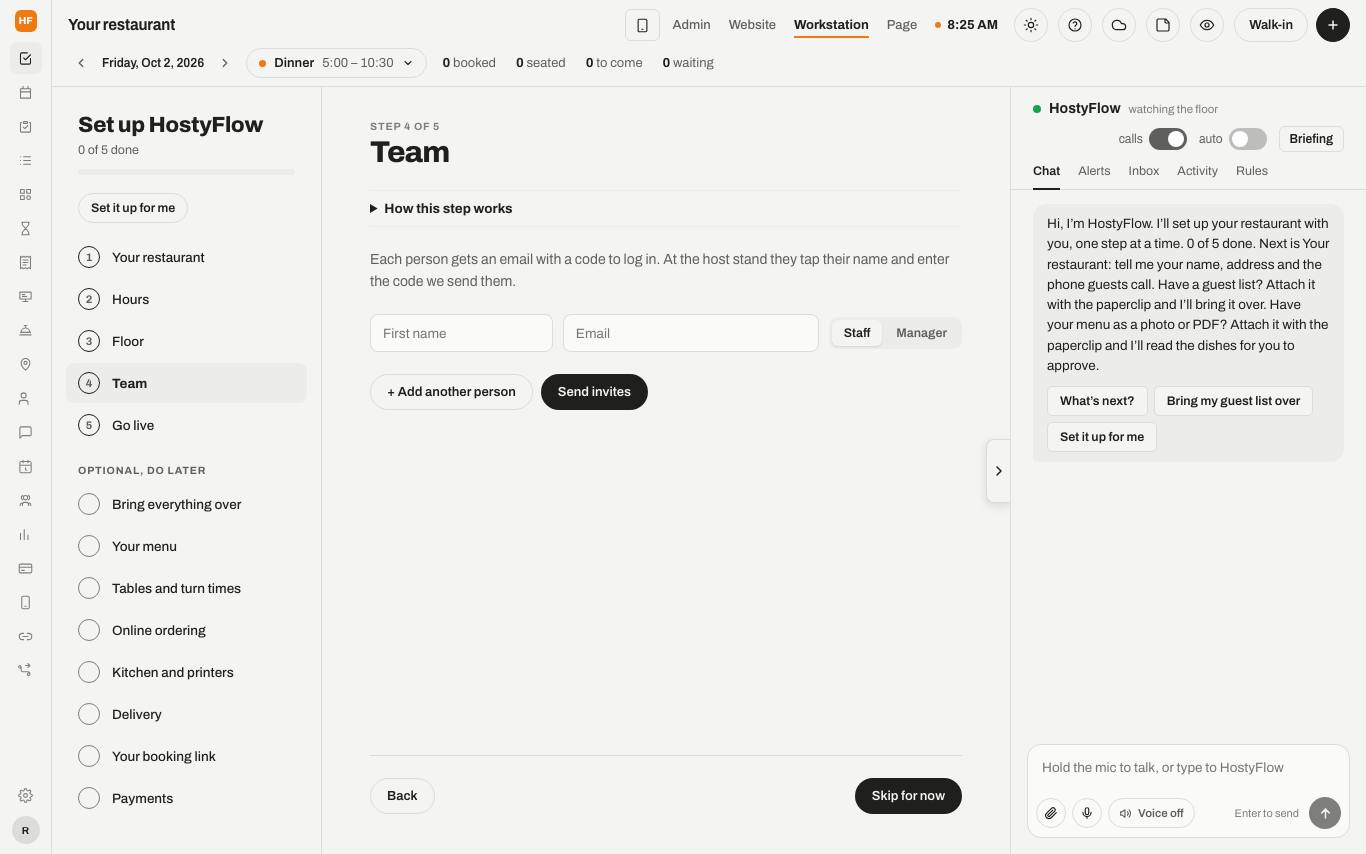Focus the First name field
1366x854 pixels.
click(461, 333)
